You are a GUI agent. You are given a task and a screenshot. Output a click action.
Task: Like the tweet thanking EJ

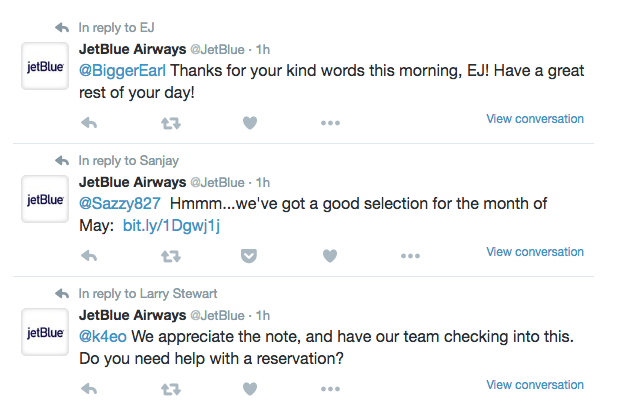pos(250,123)
